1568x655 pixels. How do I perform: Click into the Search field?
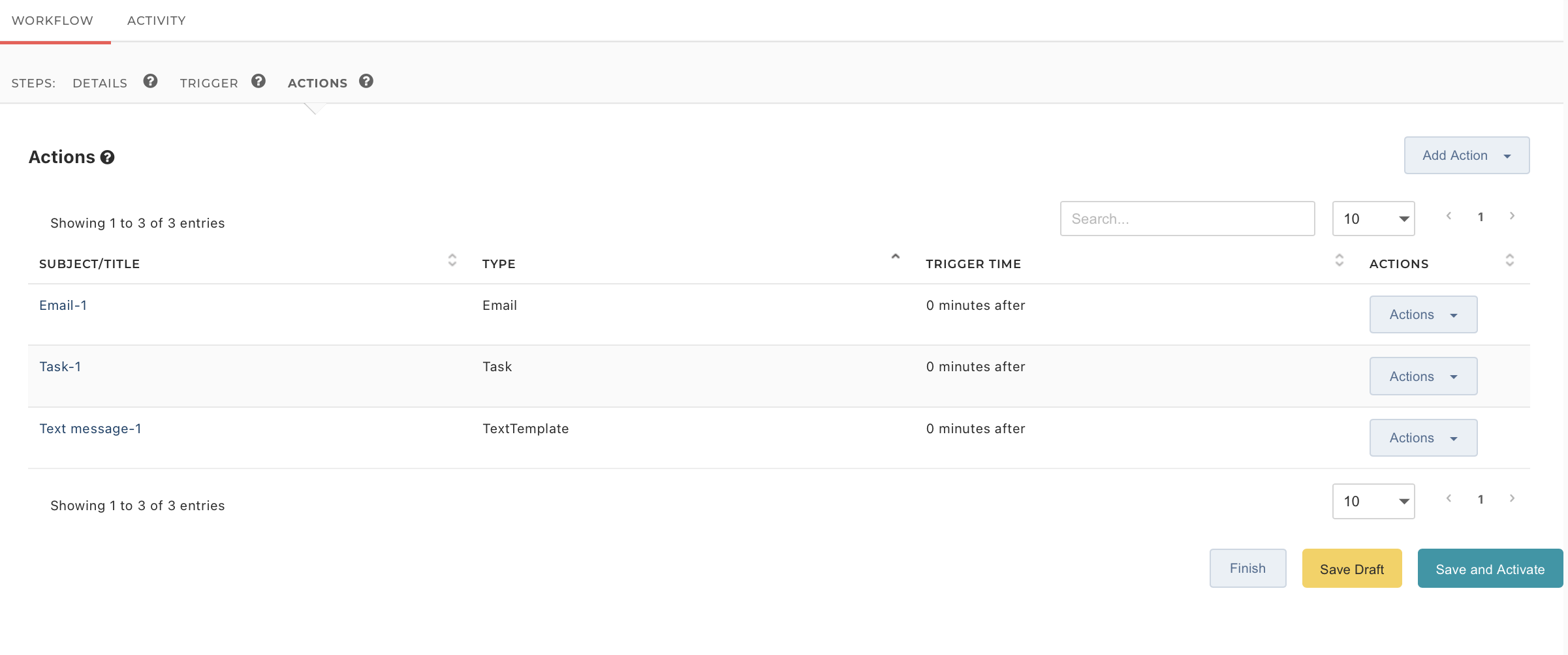click(1187, 219)
